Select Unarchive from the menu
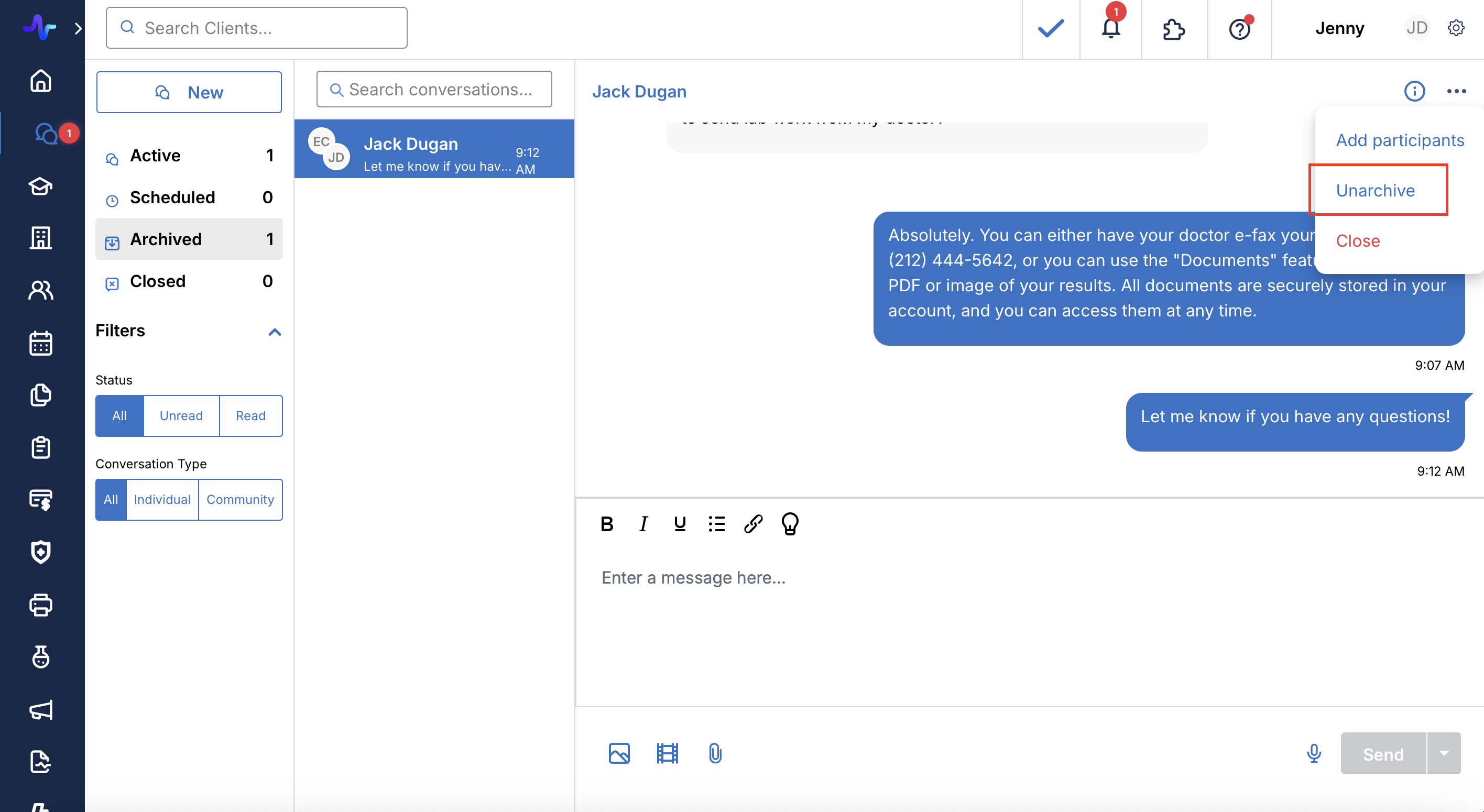 click(1375, 190)
